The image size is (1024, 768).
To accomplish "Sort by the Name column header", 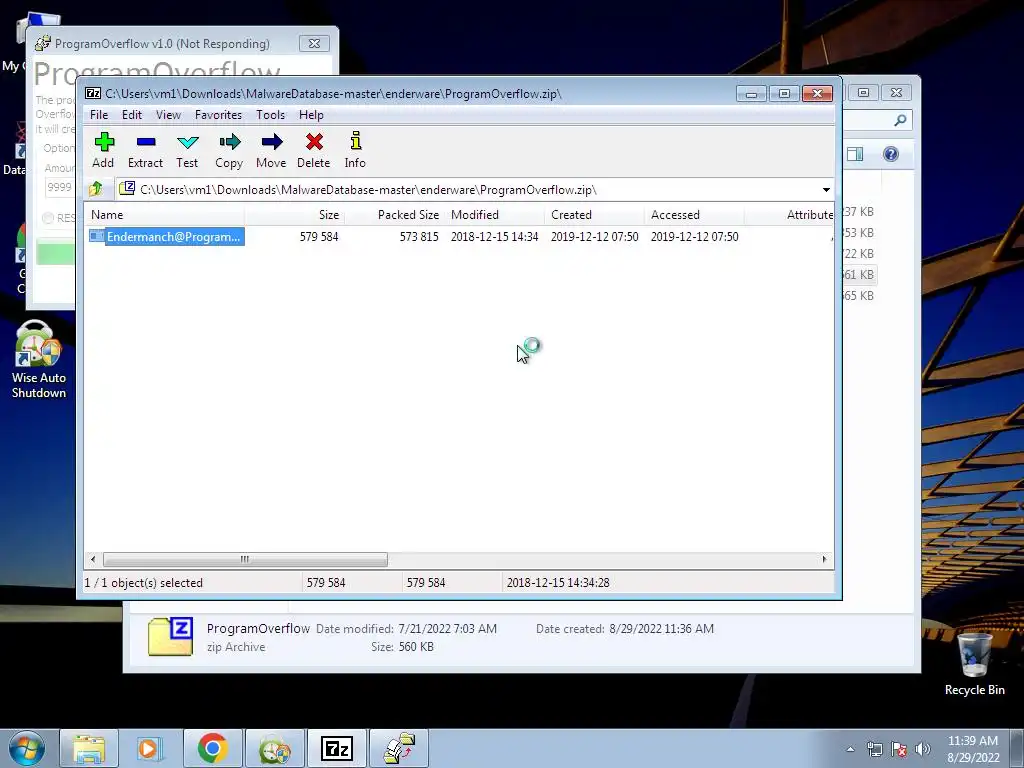I will 165,215.
